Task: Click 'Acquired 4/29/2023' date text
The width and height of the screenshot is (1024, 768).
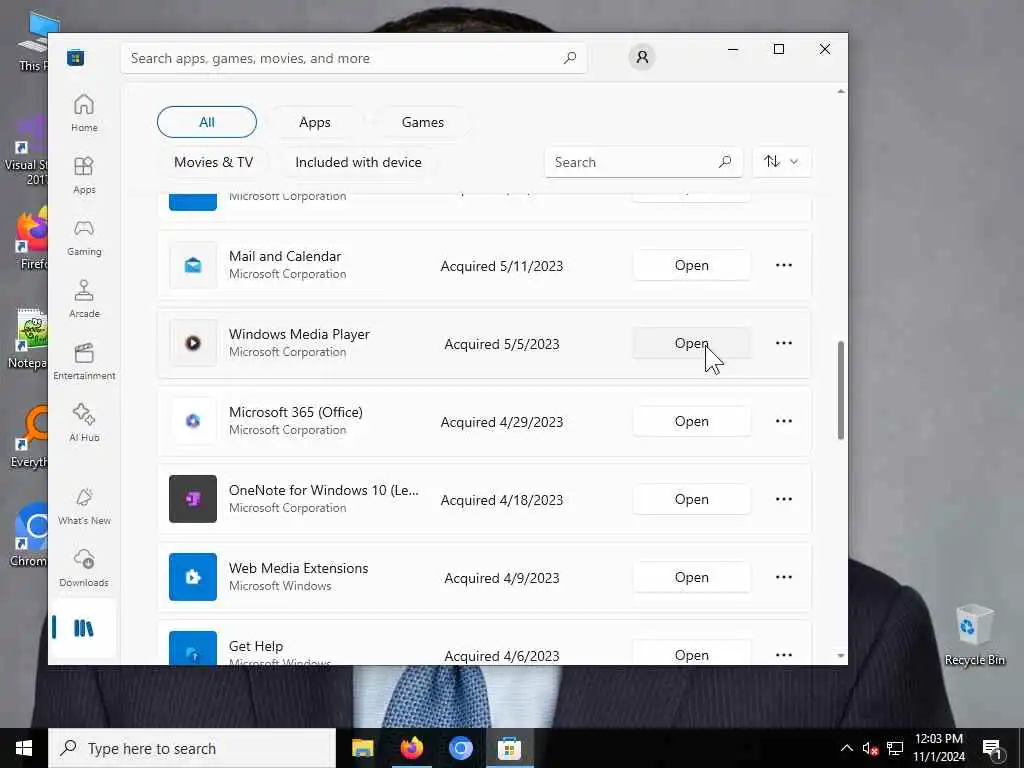Action: coord(502,423)
